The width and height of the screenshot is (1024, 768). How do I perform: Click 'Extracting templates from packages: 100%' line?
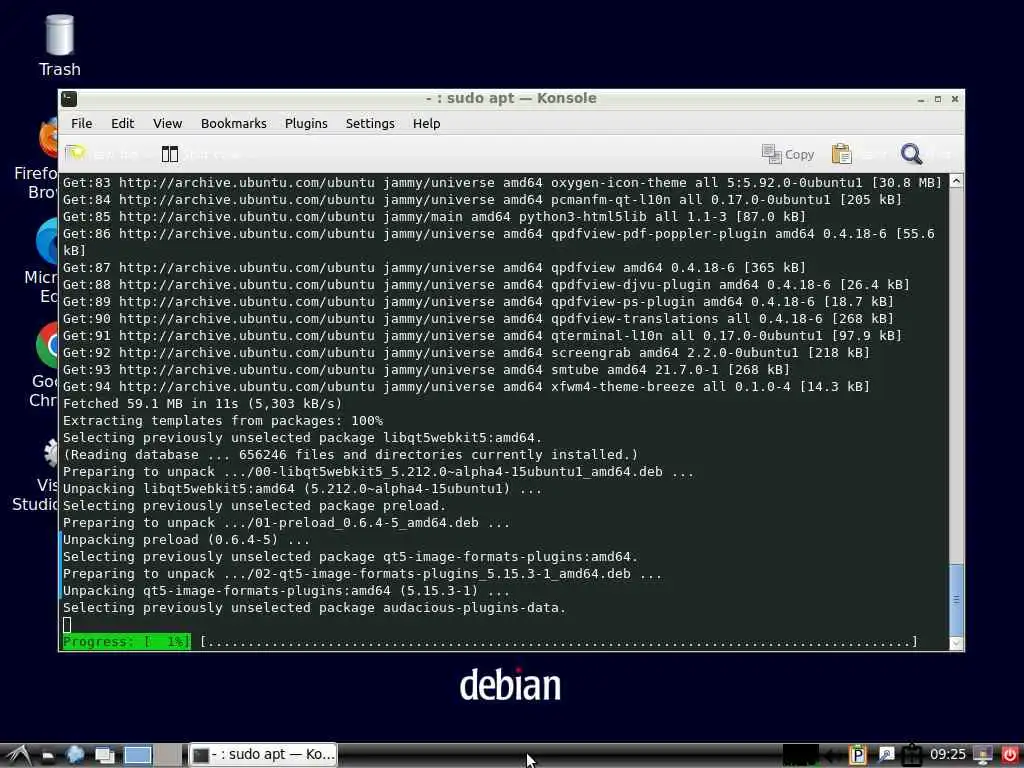click(x=223, y=421)
